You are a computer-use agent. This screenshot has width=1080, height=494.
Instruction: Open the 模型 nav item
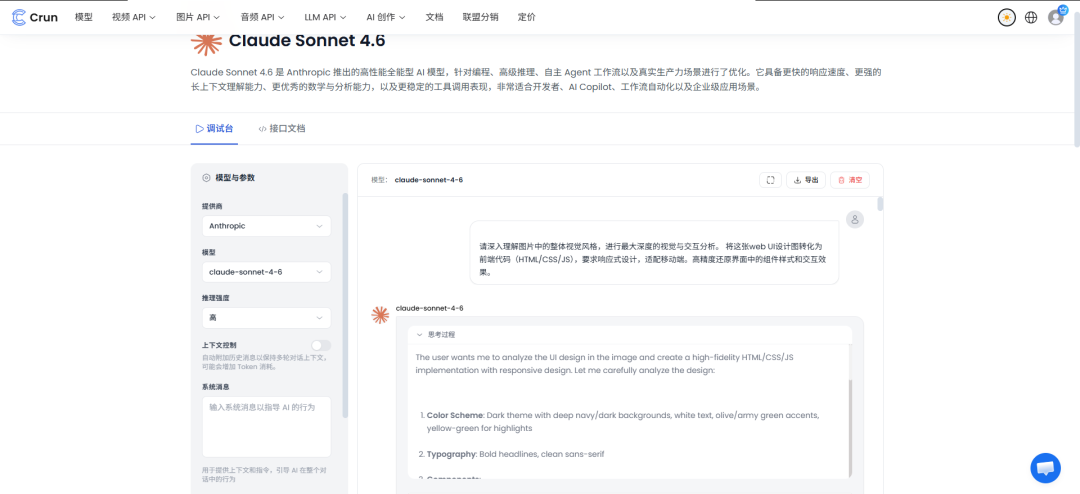pyautogui.click(x=83, y=17)
